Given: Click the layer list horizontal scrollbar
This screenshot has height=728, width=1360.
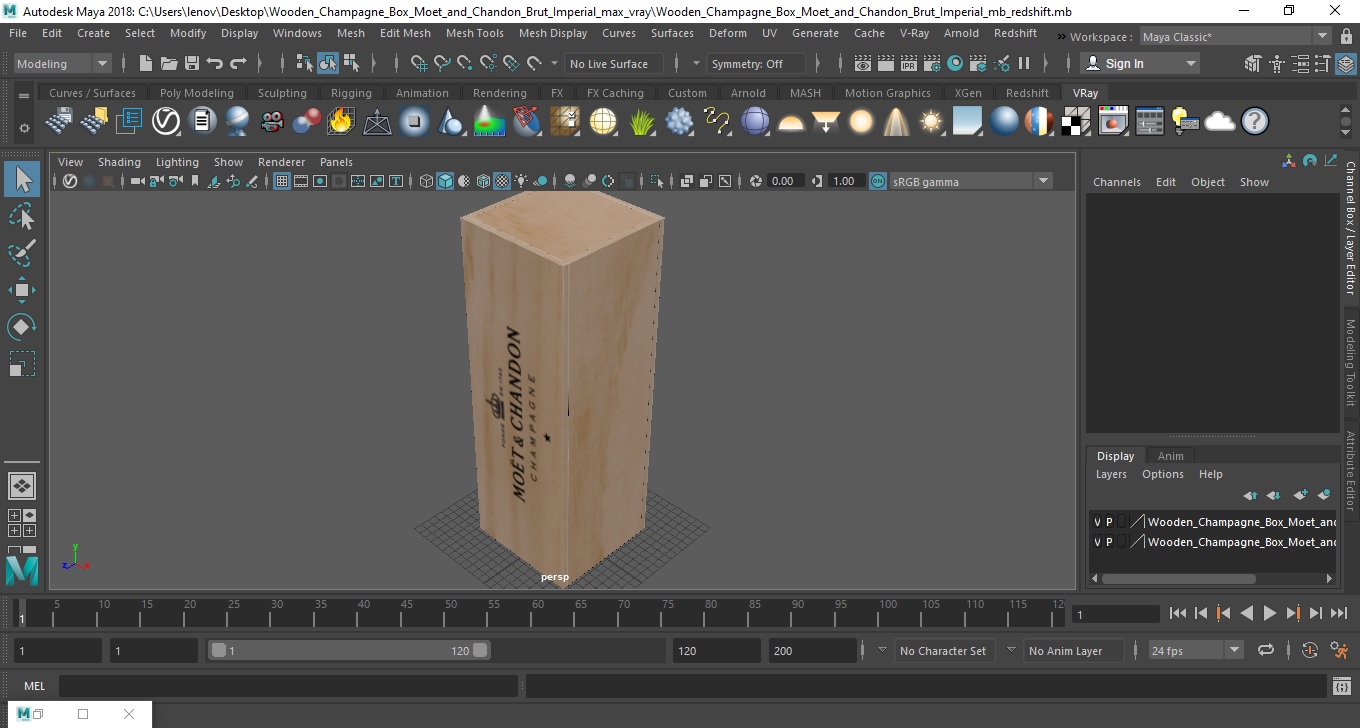Looking at the screenshot, I should click(1180, 578).
